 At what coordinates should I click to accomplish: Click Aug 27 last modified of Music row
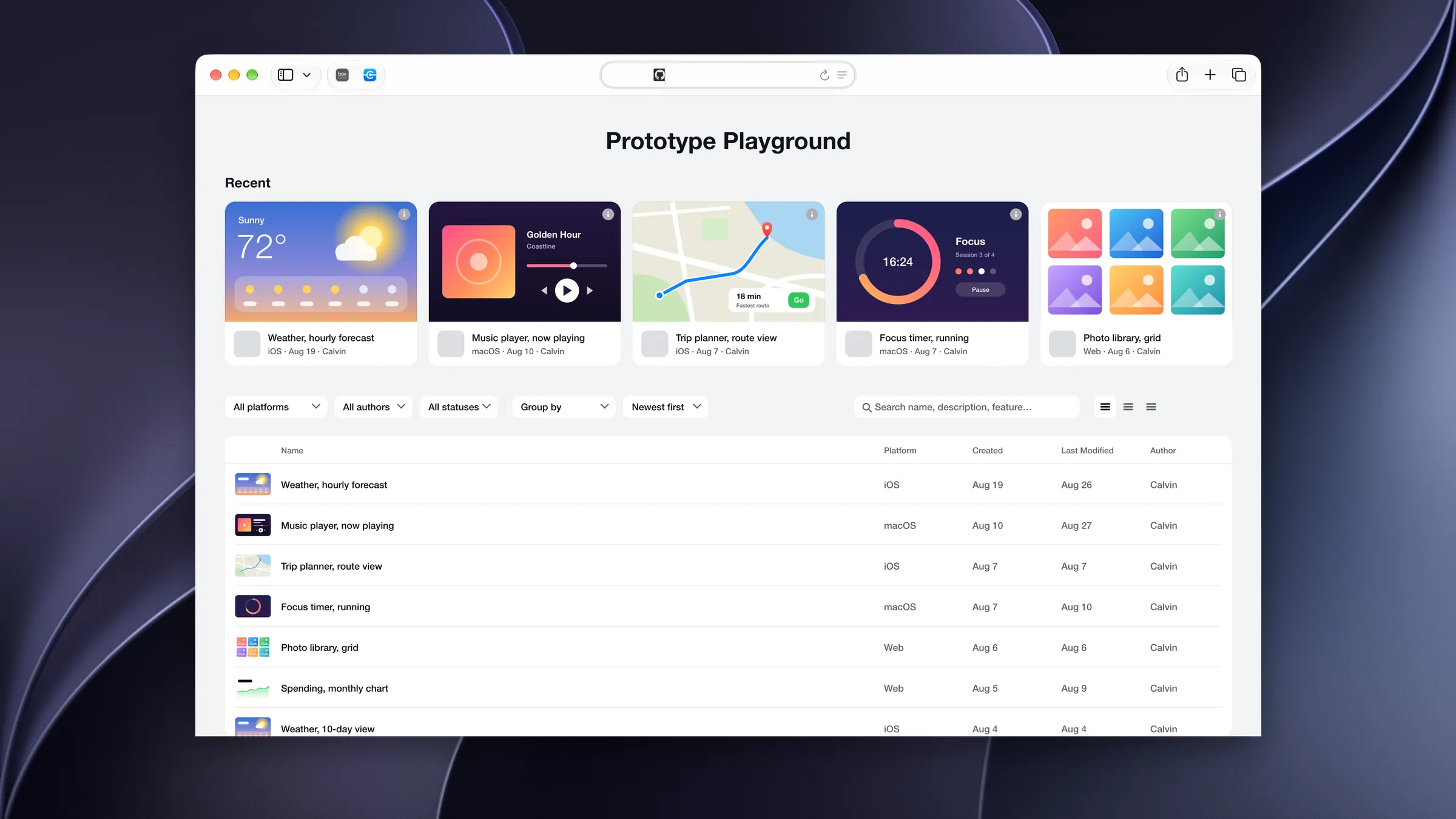(x=1076, y=525)
